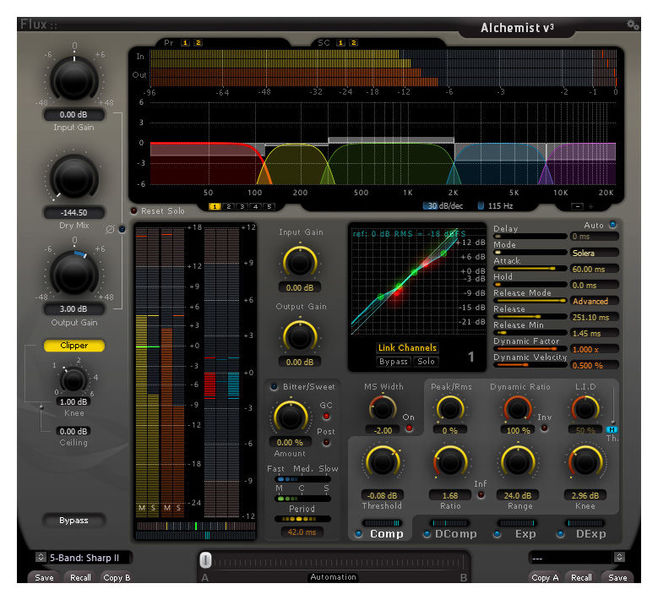The image size is (658, 600).
Task: Toggle the Ratio Inf LED
Action: click(481, 495)
